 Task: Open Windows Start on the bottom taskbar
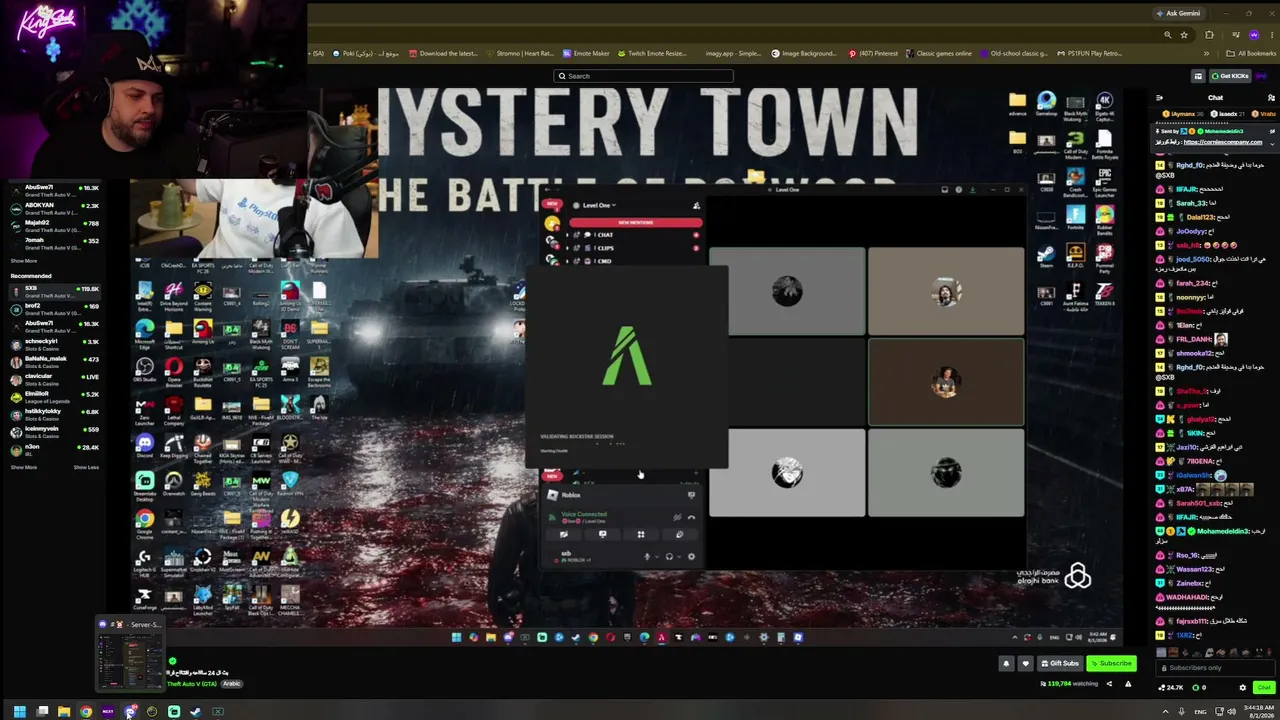point(19,712)
